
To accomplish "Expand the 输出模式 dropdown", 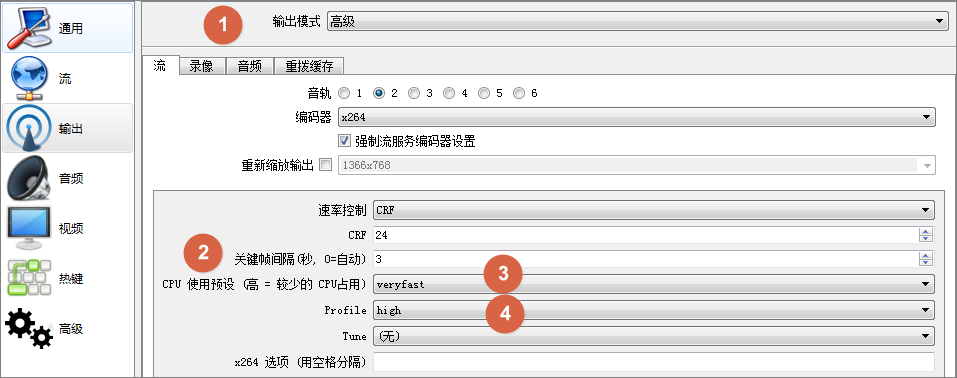I will (637, 22).
